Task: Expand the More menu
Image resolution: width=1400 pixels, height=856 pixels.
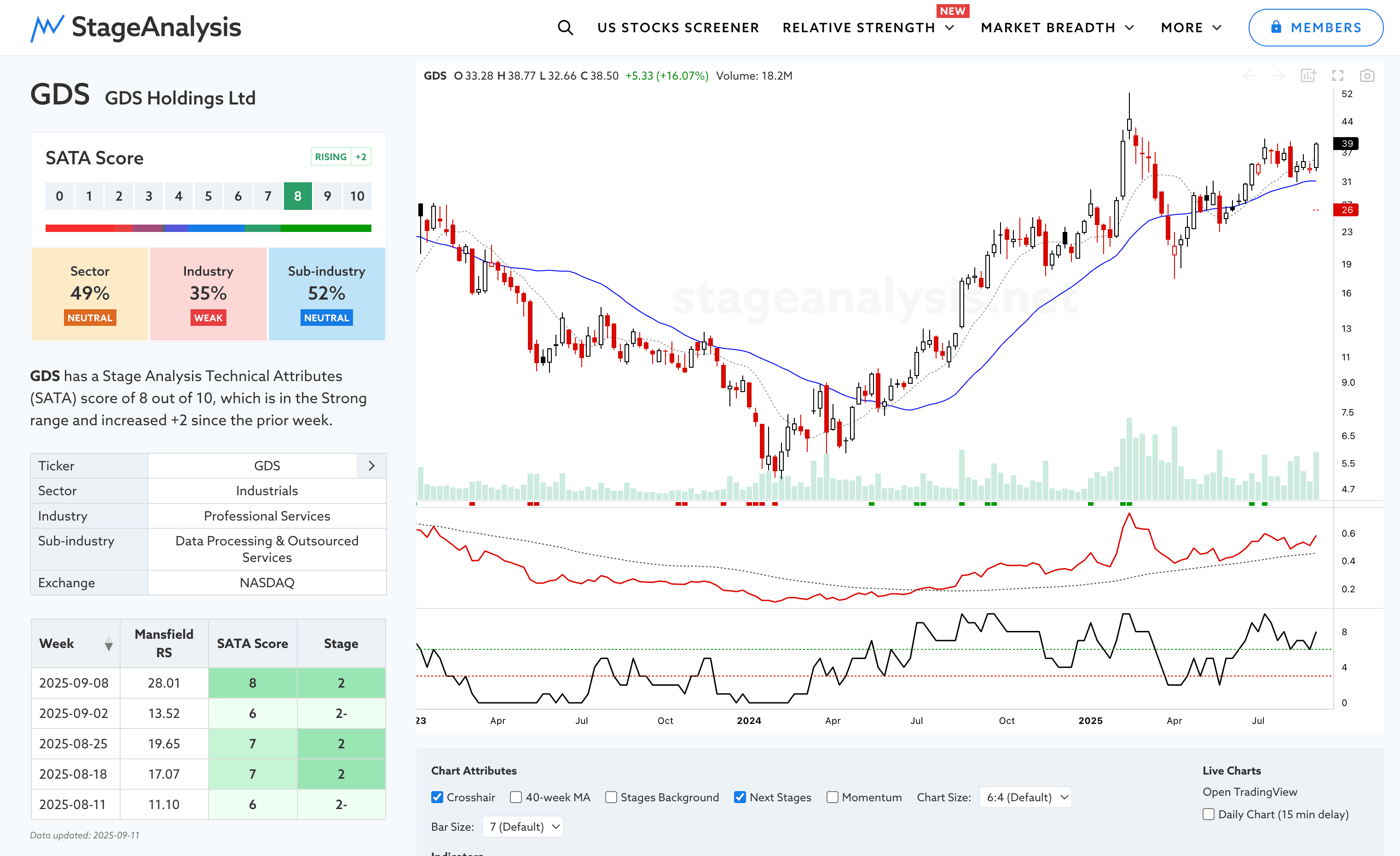Action: coord(1191,27)
